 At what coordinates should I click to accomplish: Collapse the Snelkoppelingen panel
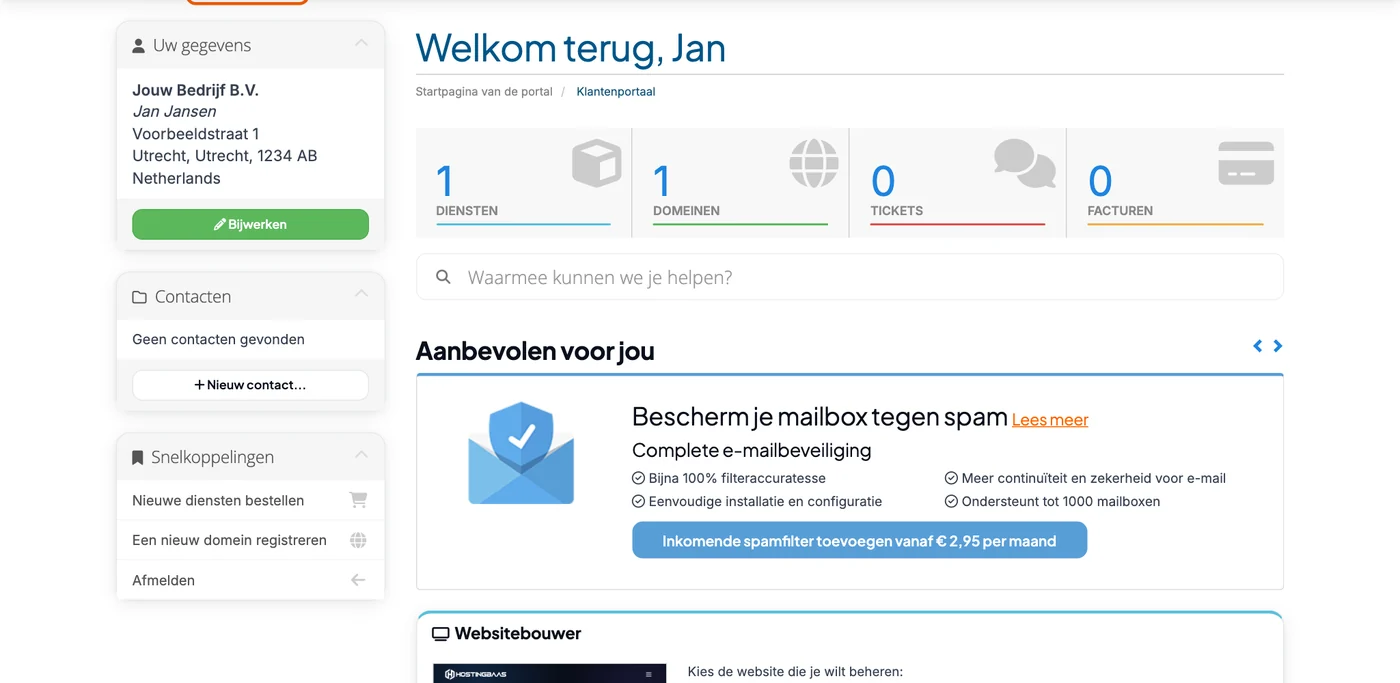tap(361, 455)
